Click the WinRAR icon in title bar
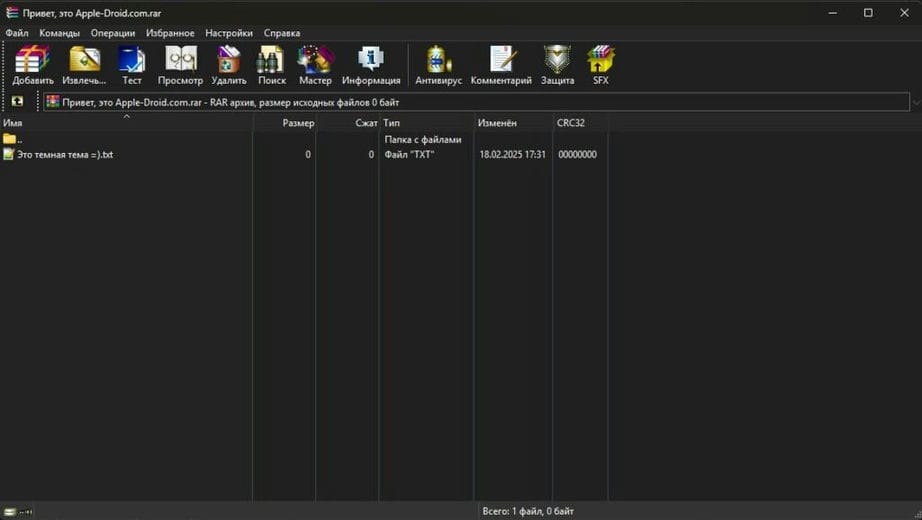Image resolution: width=922 pixels, height=520 pixels. click(x=12, y=12)
